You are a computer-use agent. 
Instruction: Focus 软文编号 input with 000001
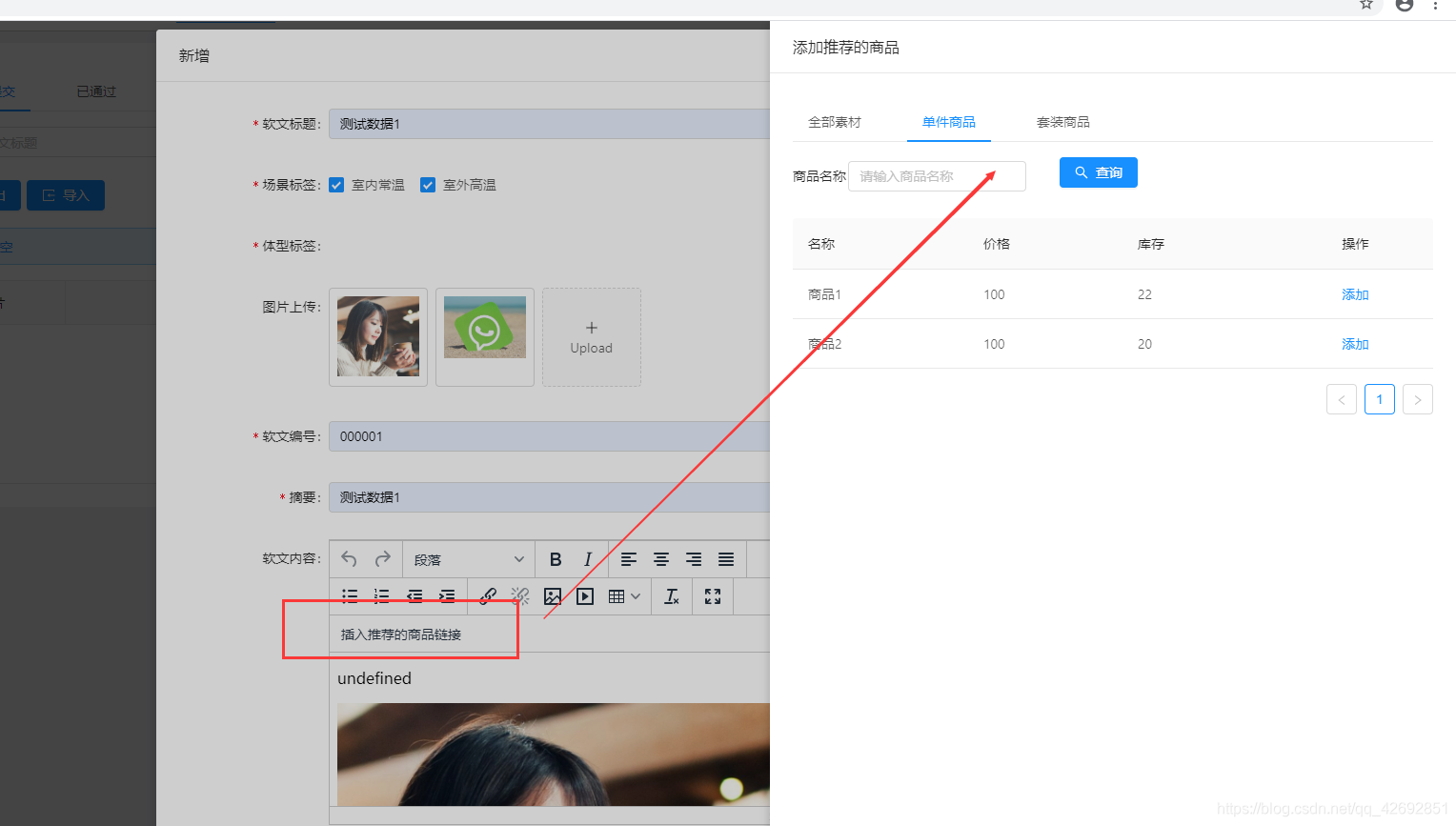click(x=549, y=436)
